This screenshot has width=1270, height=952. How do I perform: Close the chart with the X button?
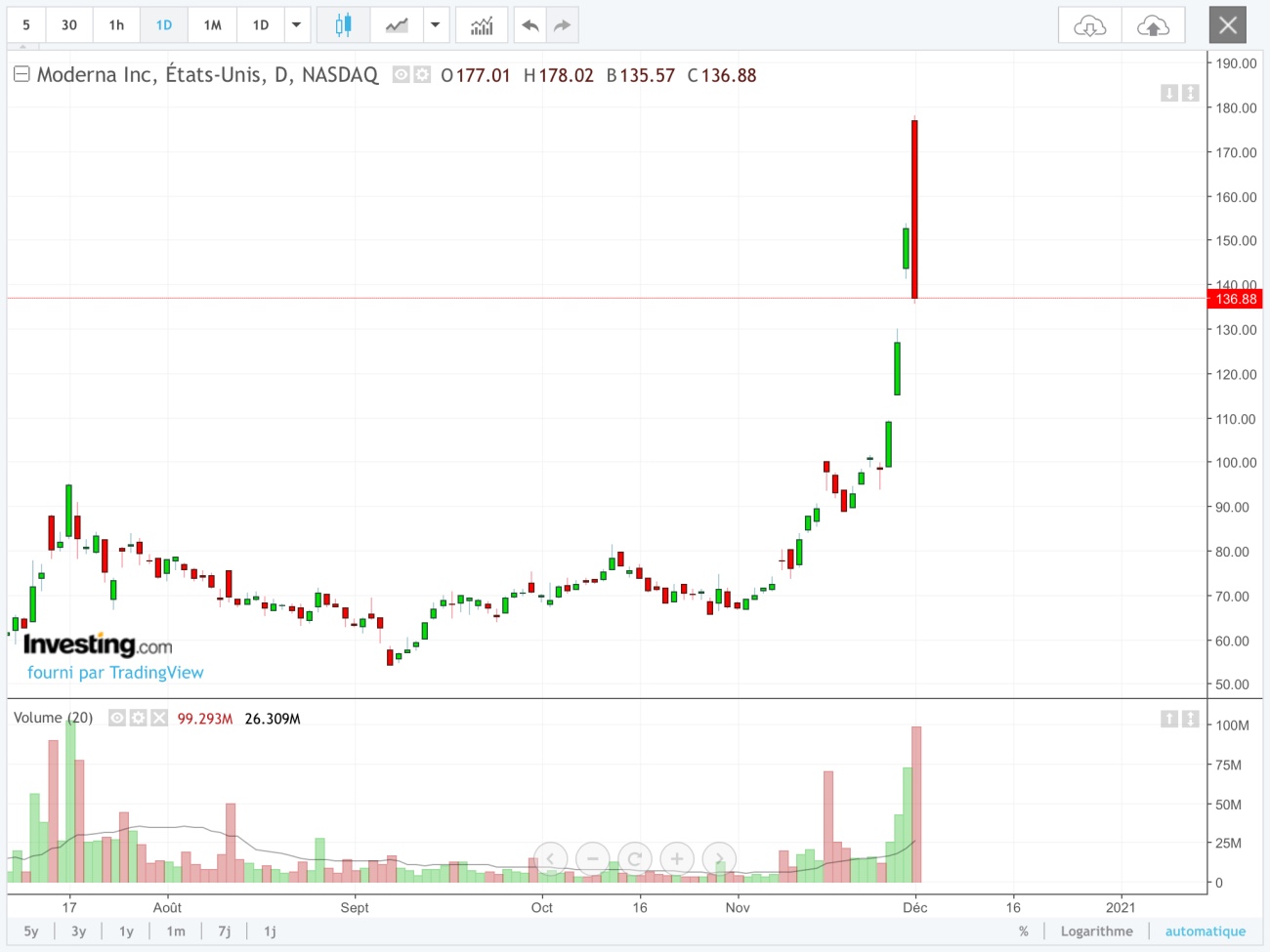[x=1228, y=25]
